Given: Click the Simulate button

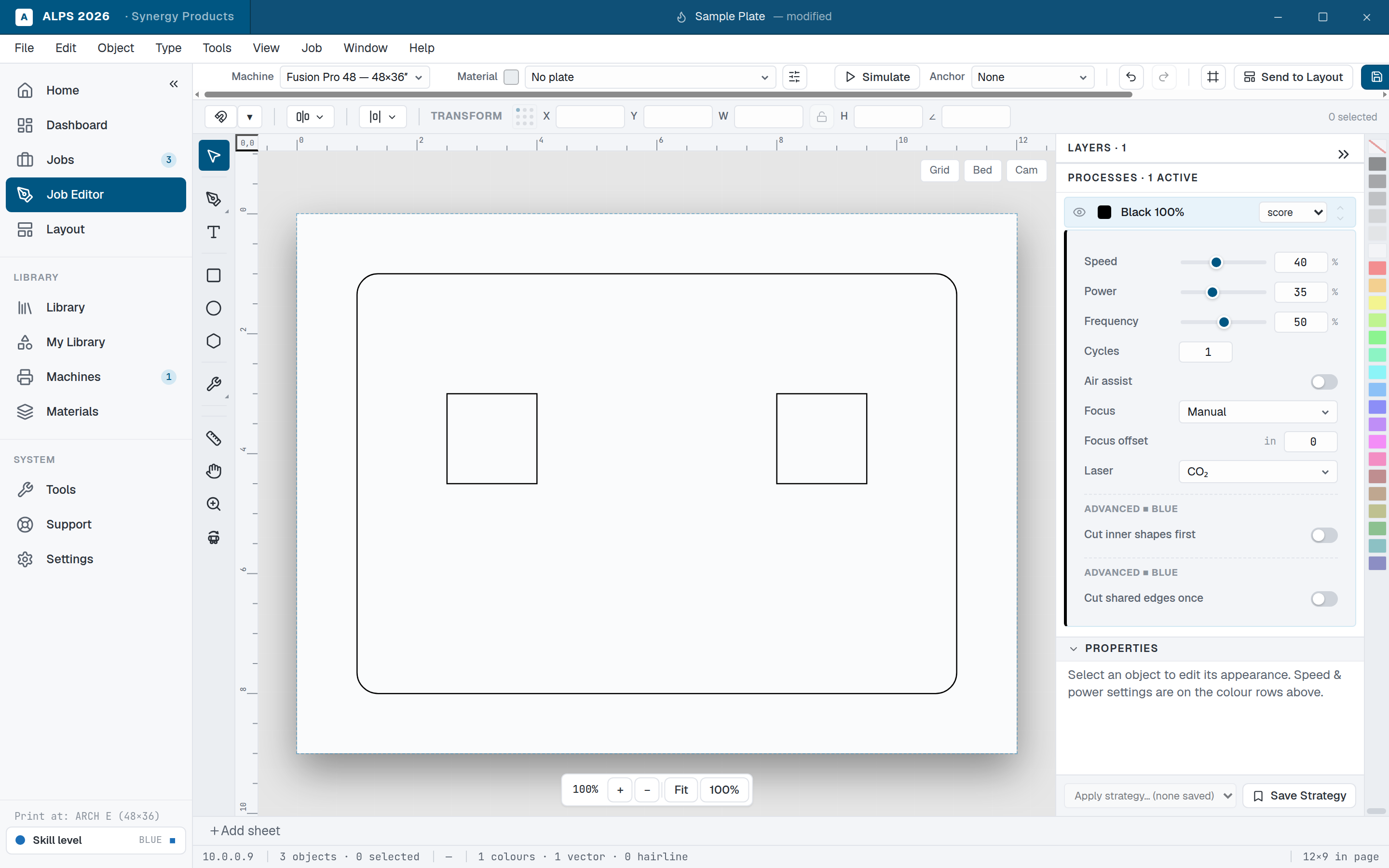Looking at the screenshot, I should click(x=877, y=77).
